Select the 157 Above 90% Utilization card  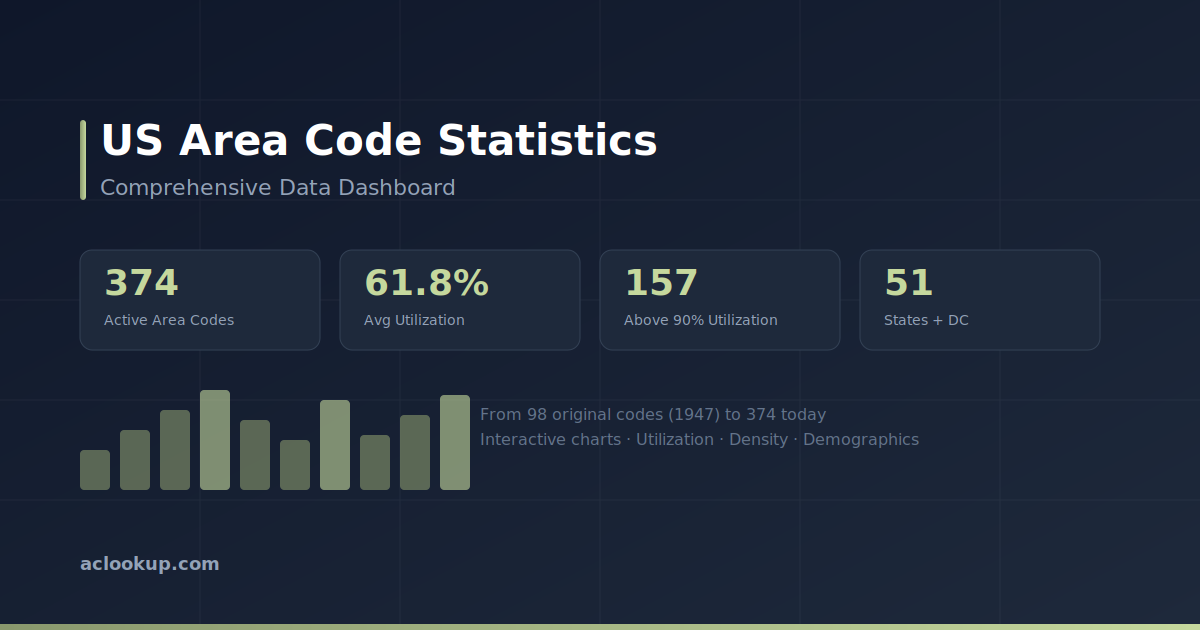(x=720, y=300)
